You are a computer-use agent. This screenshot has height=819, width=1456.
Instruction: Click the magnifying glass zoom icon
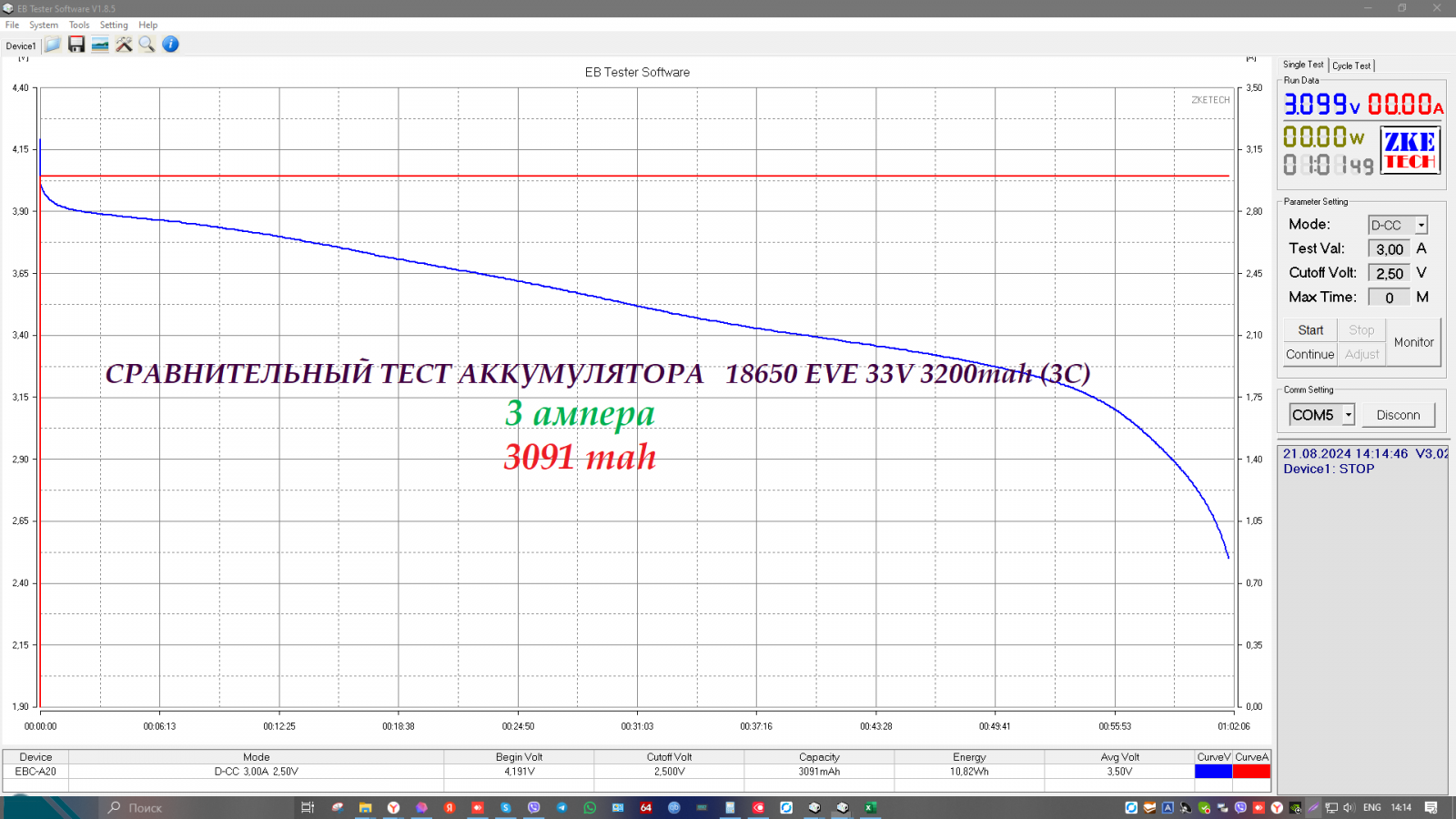pos(147,45)
